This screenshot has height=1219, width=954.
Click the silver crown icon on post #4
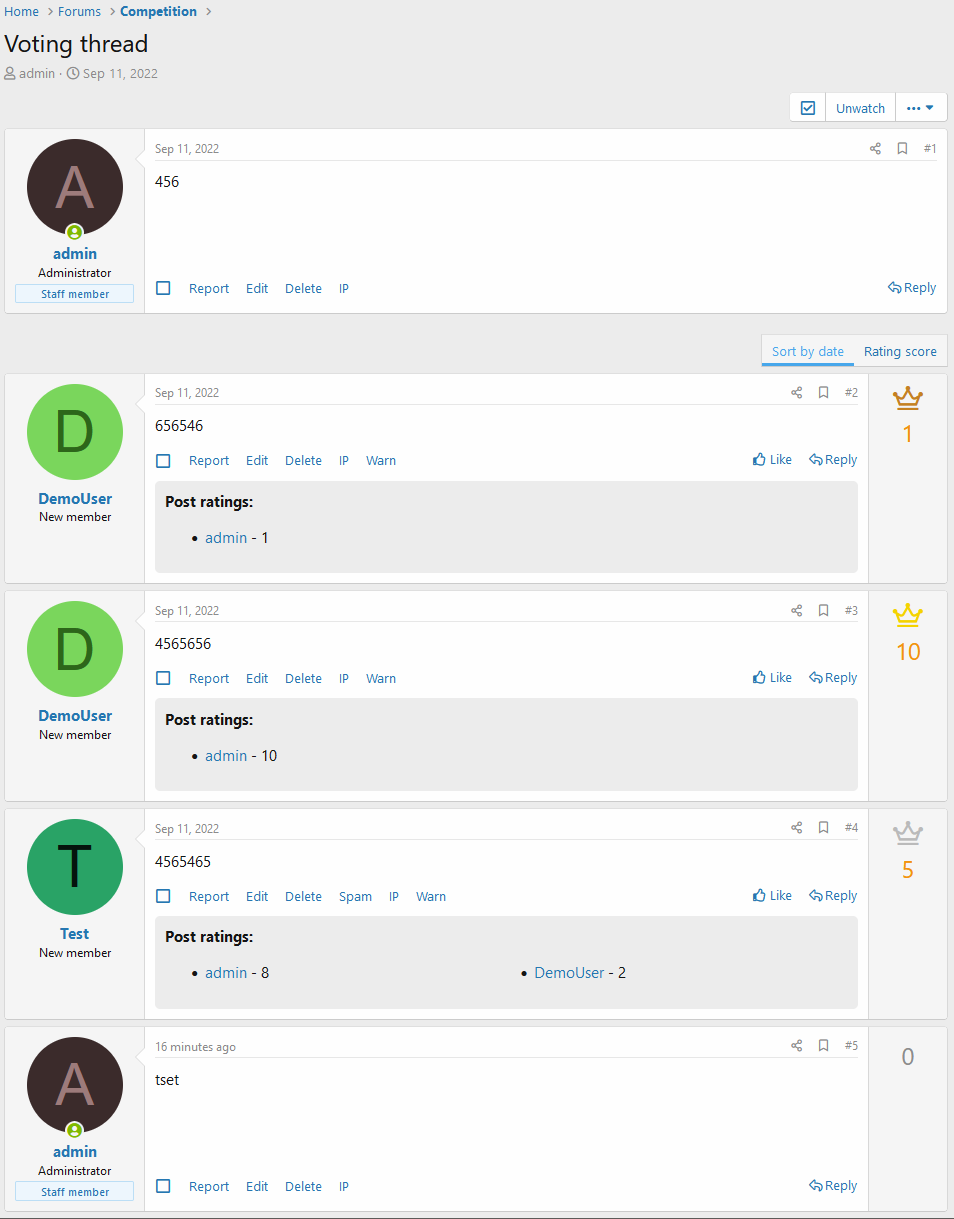(x=907, y=833)
